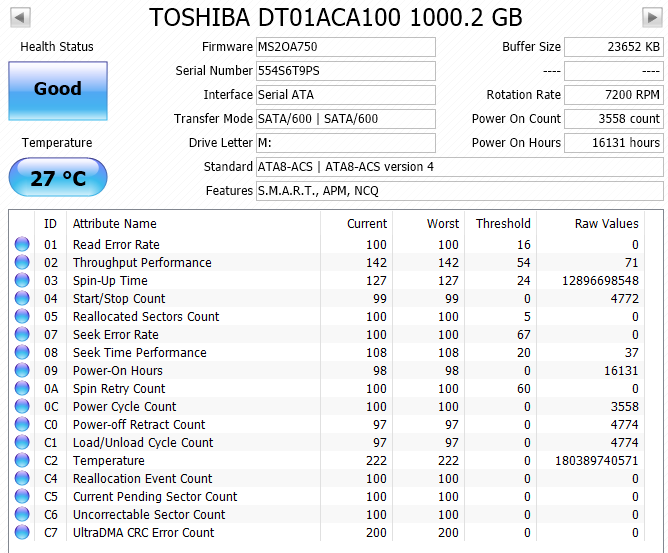Click the Drive Letter field M:
The height and width of the screenshot is (553, 668).
[x=346, y=143]
